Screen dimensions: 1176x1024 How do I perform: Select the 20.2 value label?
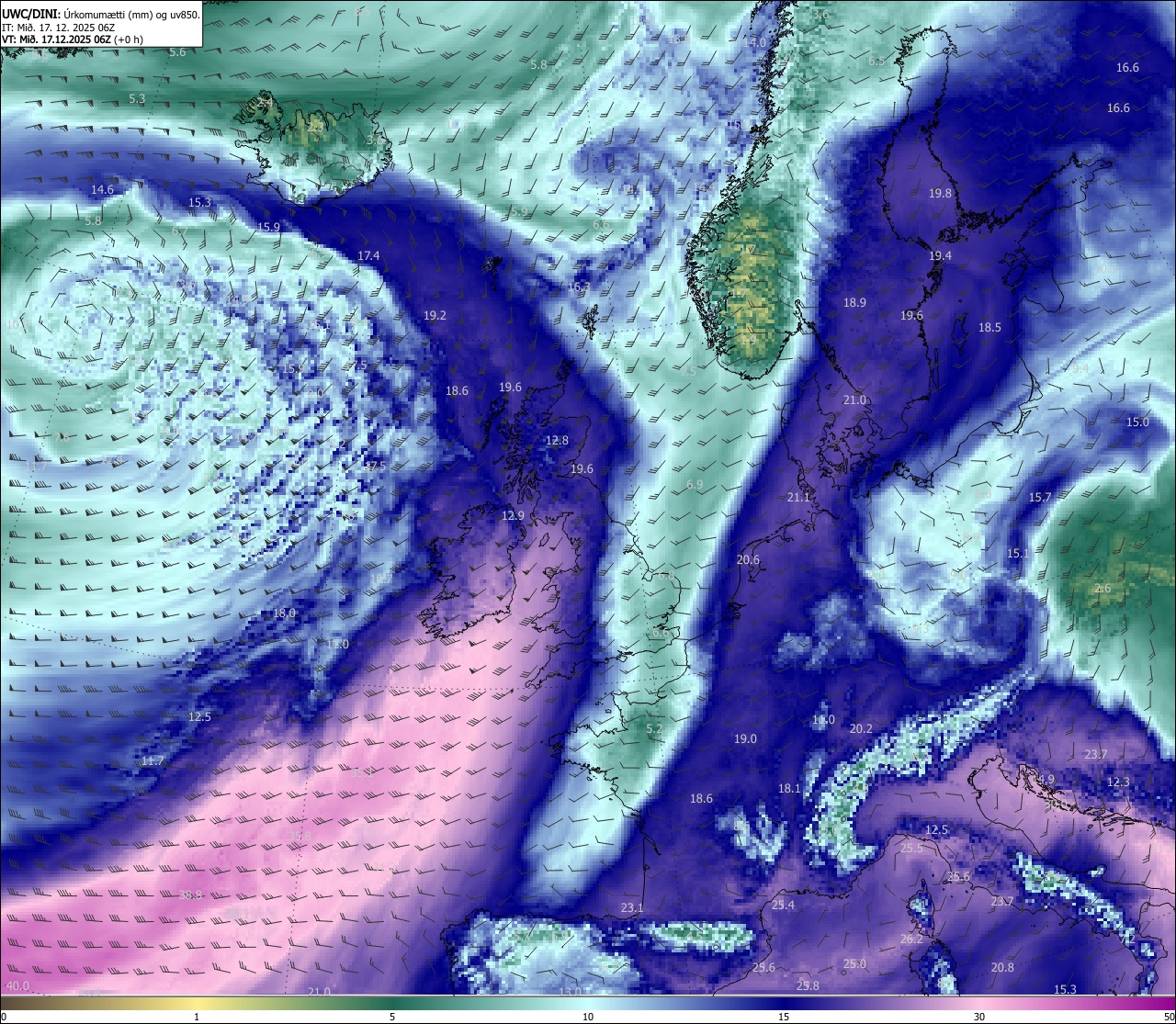(861, 728)
